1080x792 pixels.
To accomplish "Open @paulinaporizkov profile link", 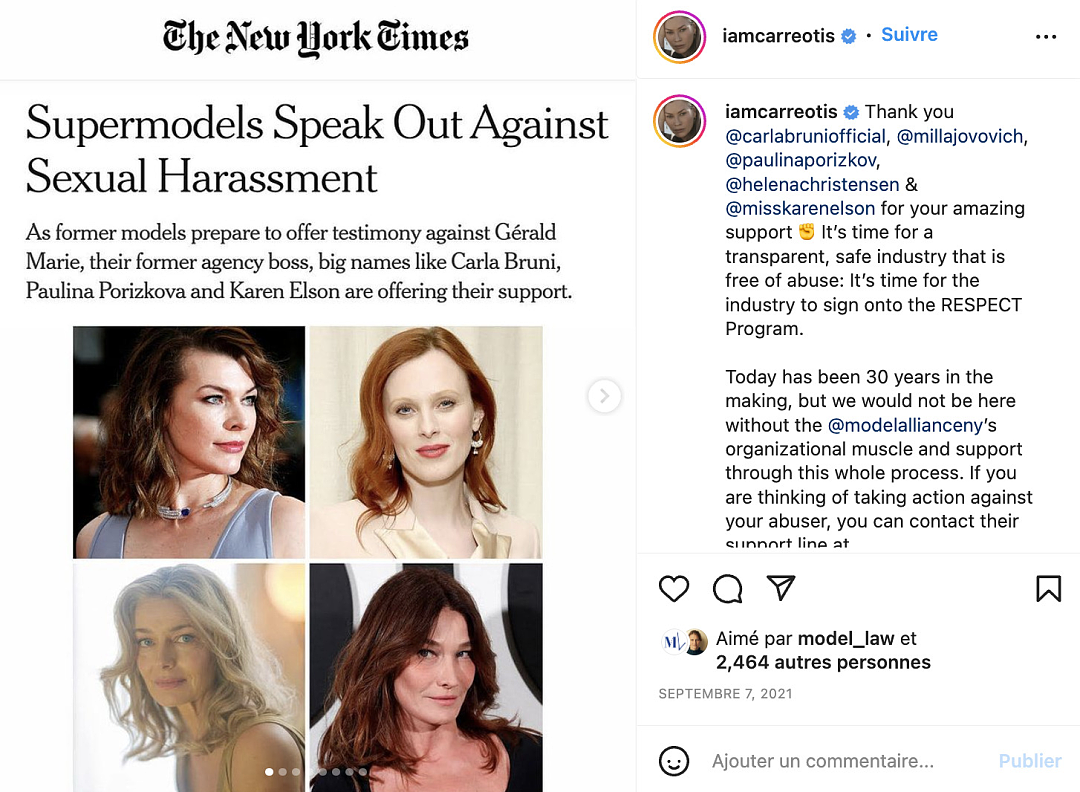I will pos(800,160).
